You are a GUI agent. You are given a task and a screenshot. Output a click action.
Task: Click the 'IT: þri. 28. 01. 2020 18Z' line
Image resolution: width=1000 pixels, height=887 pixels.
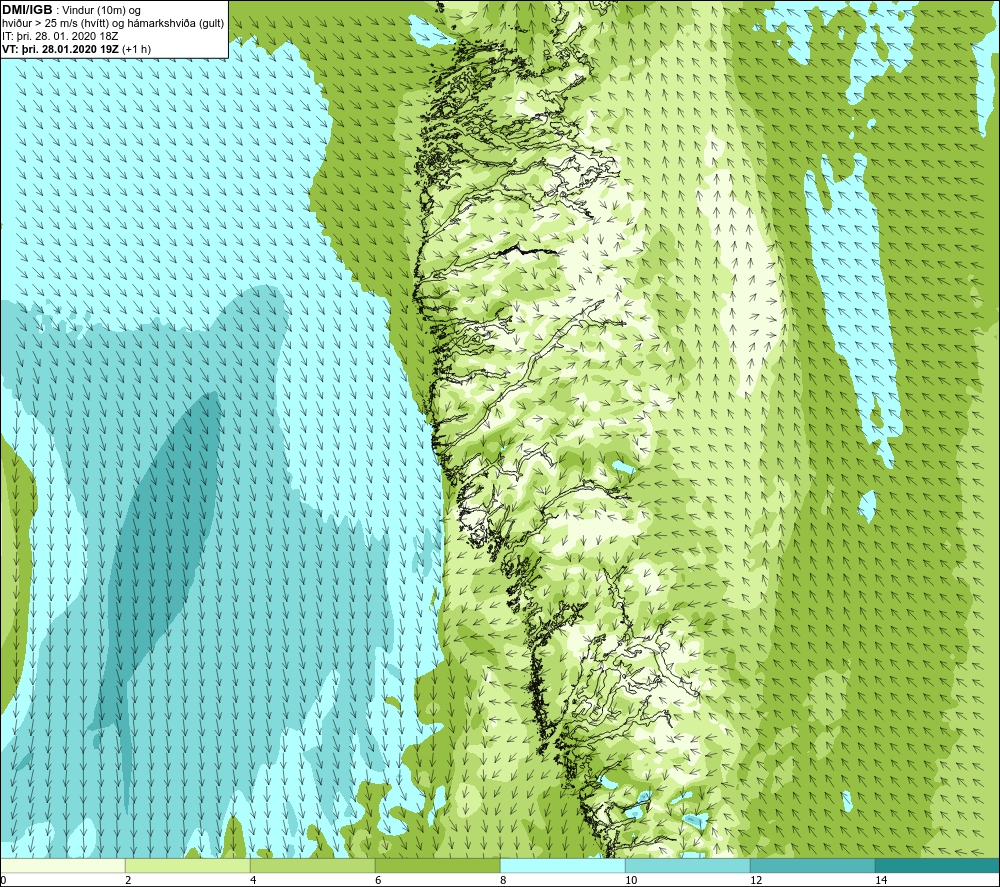point(60,36)
